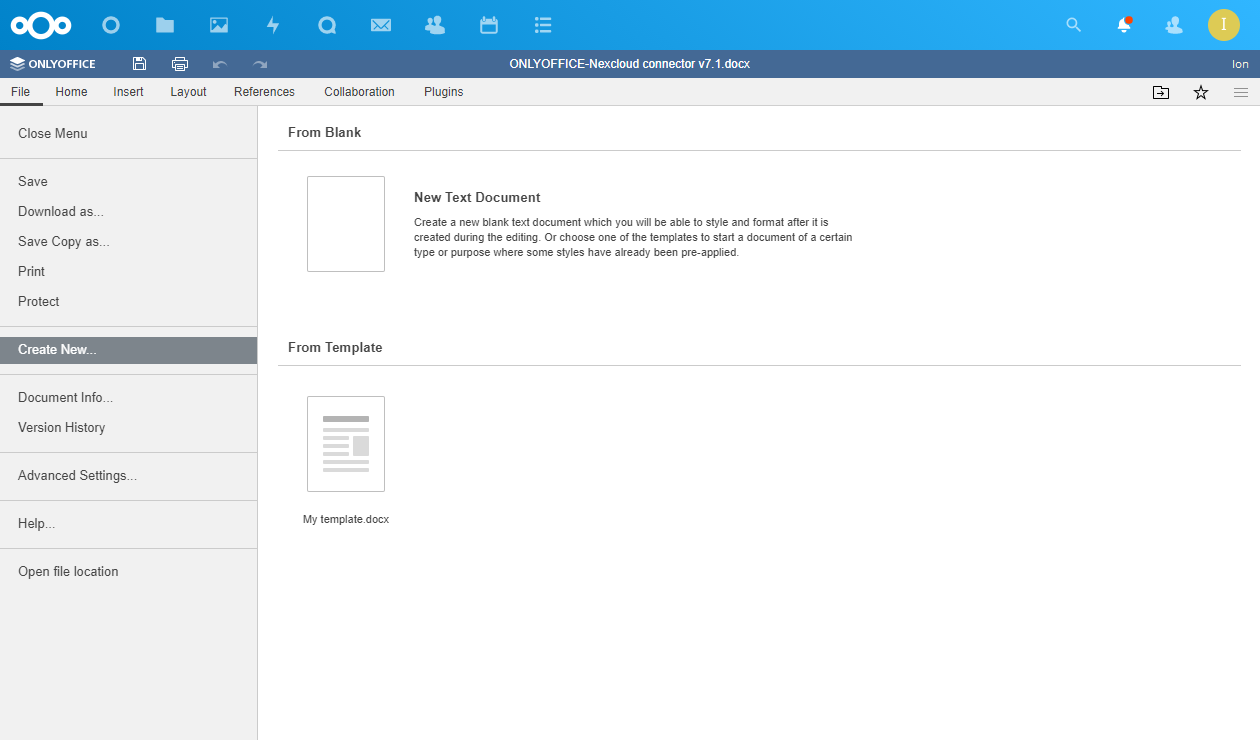Image resolution: width=1260 pixels, height=740 pixels.
Task: Click the New Text Document heading
Action: (477, 198)
